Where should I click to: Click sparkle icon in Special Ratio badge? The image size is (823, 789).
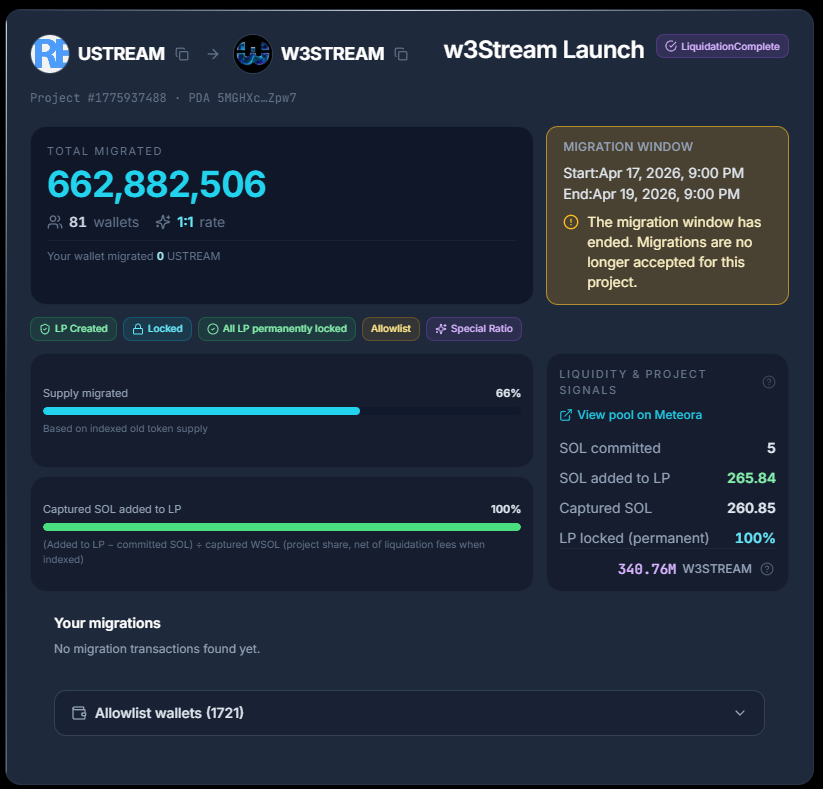pos(441,329)
